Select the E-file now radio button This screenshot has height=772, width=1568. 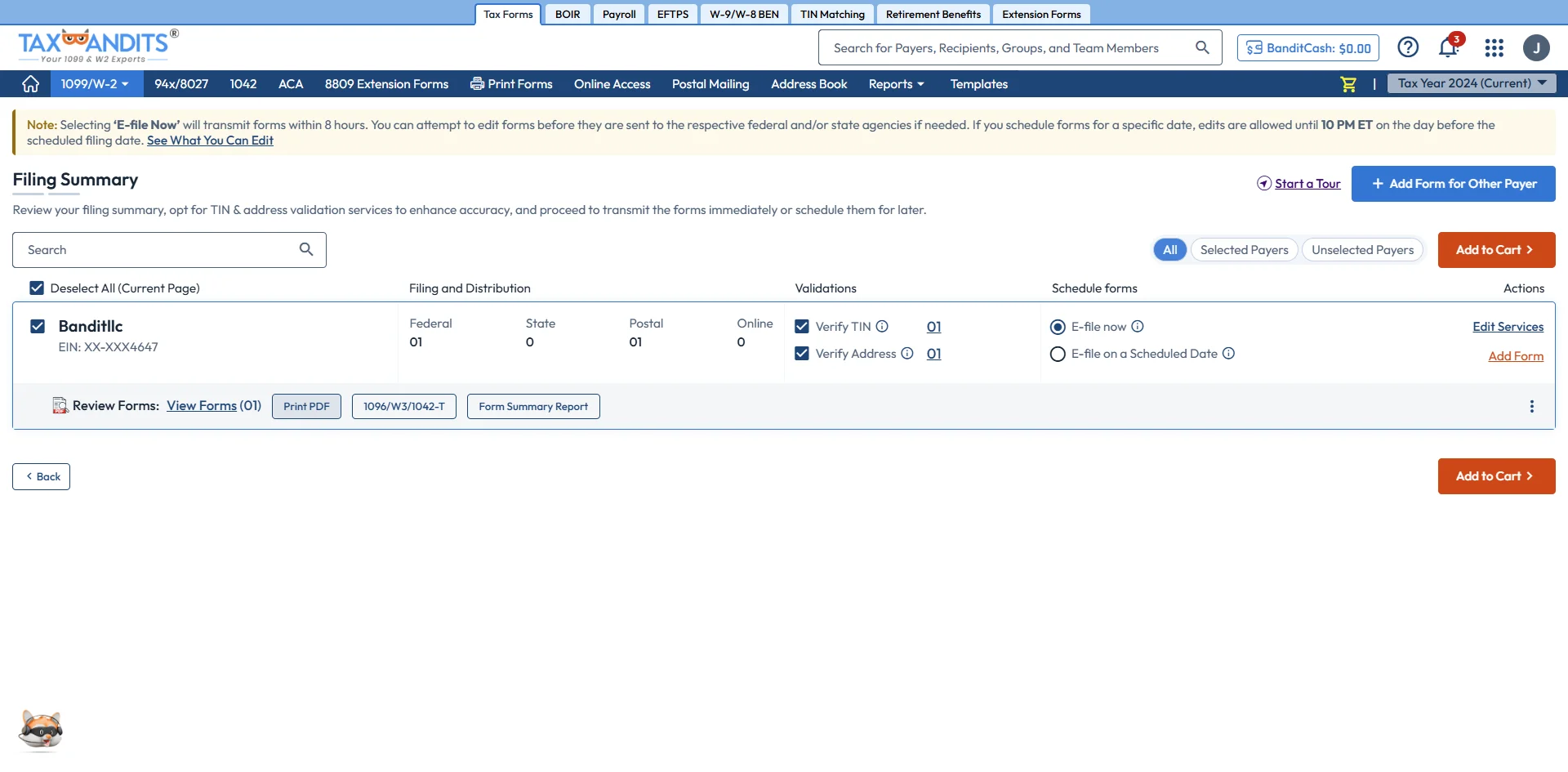pos(1058,327)
